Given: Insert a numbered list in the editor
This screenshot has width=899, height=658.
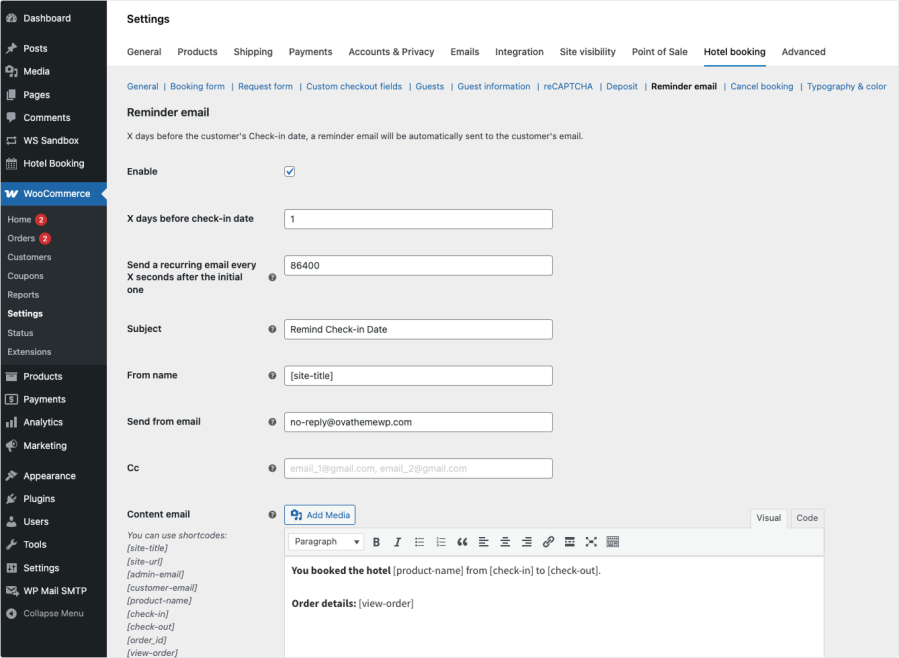Looking at the screenshot, I should pyautogui.click(x=440, y=542).
